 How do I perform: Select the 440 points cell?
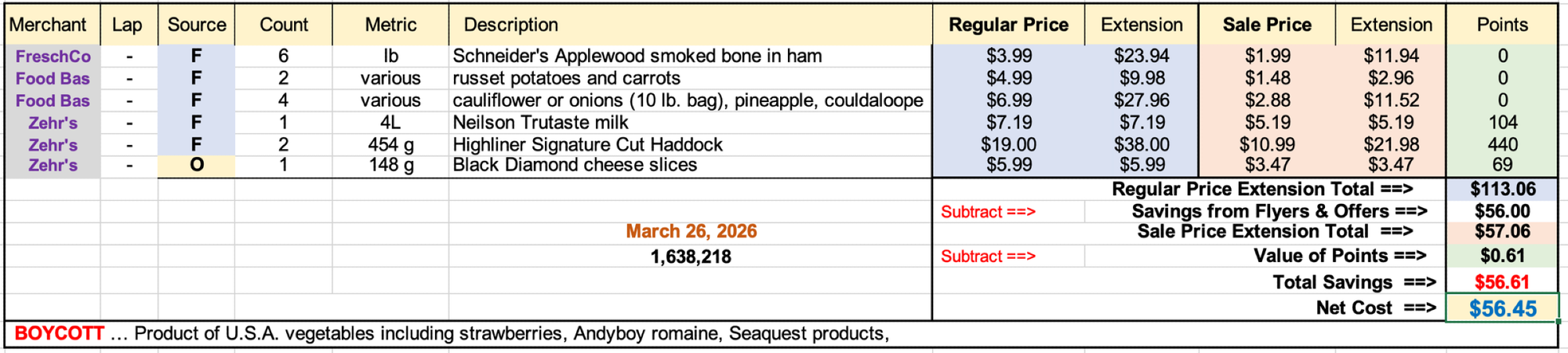coord(1501,145)
